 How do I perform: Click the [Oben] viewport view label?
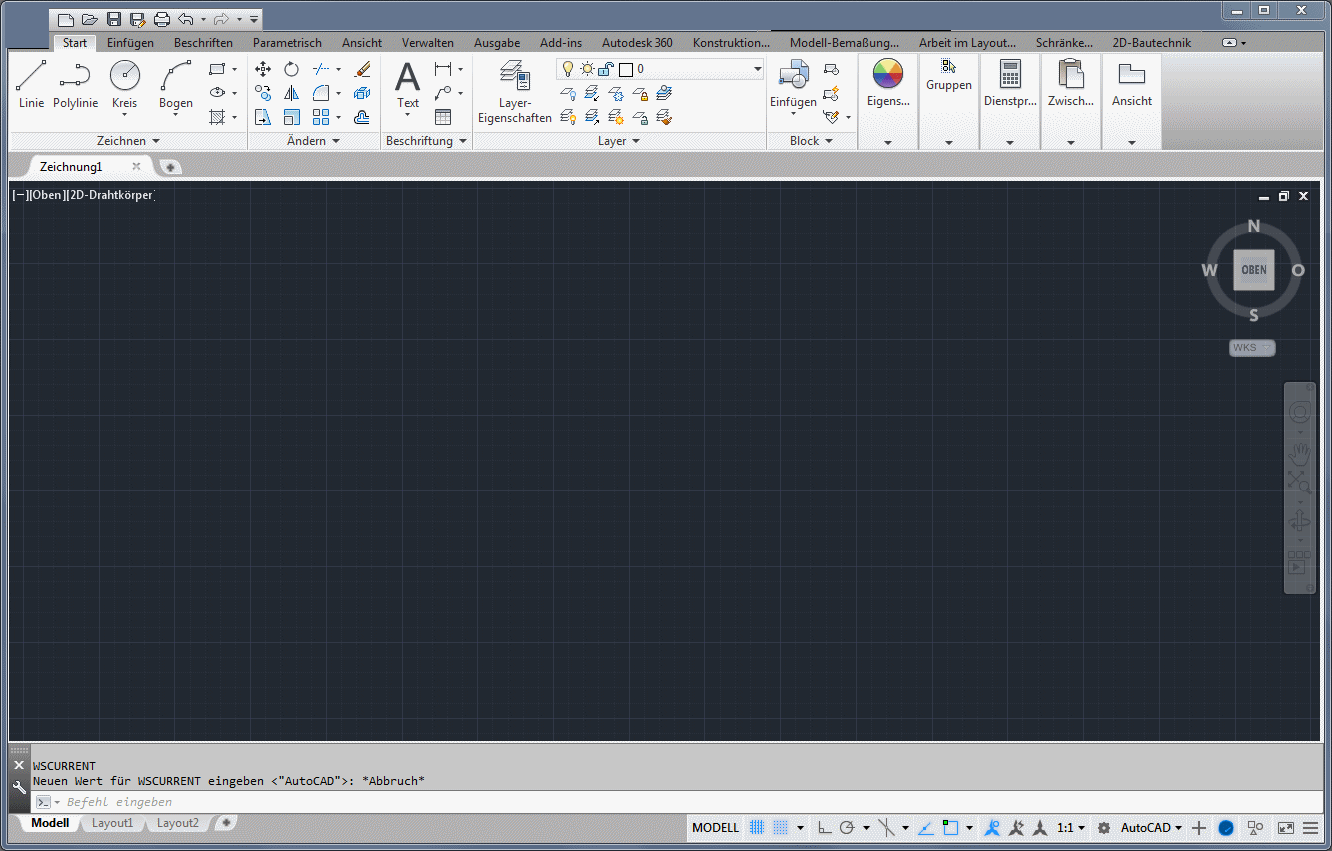coord(47,195)
